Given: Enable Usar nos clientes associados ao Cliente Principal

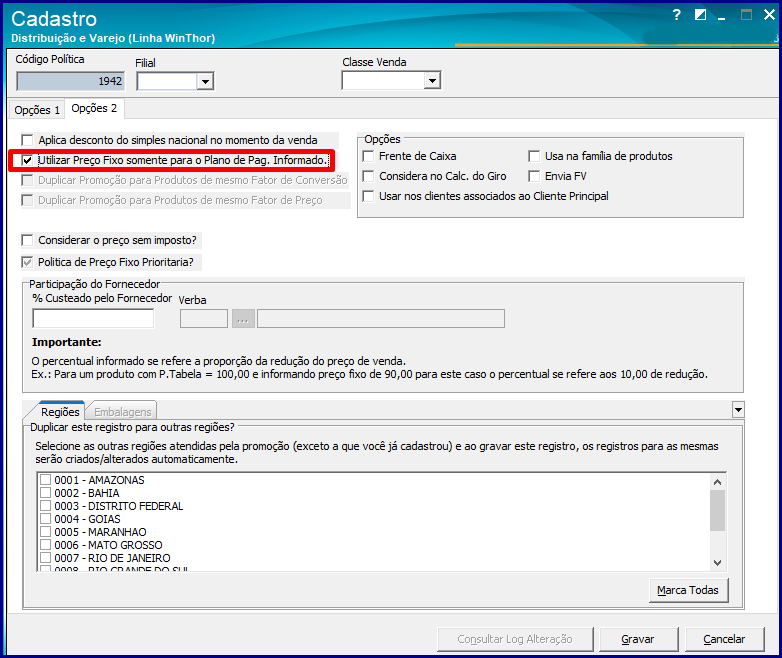Looking at the screenshot, I should click(369, 196).
